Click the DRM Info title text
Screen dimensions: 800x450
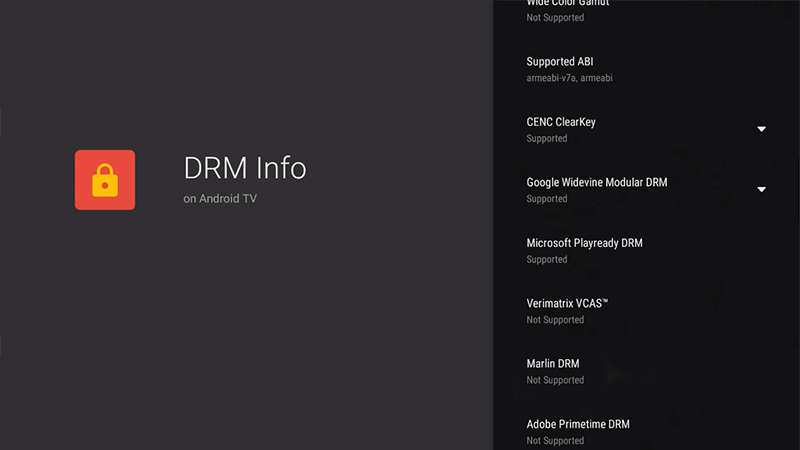245,168
